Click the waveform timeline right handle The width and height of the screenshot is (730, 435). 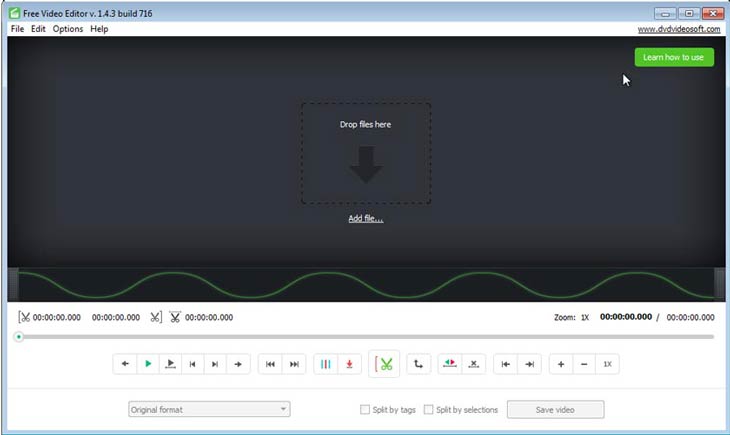pos(719,284)
